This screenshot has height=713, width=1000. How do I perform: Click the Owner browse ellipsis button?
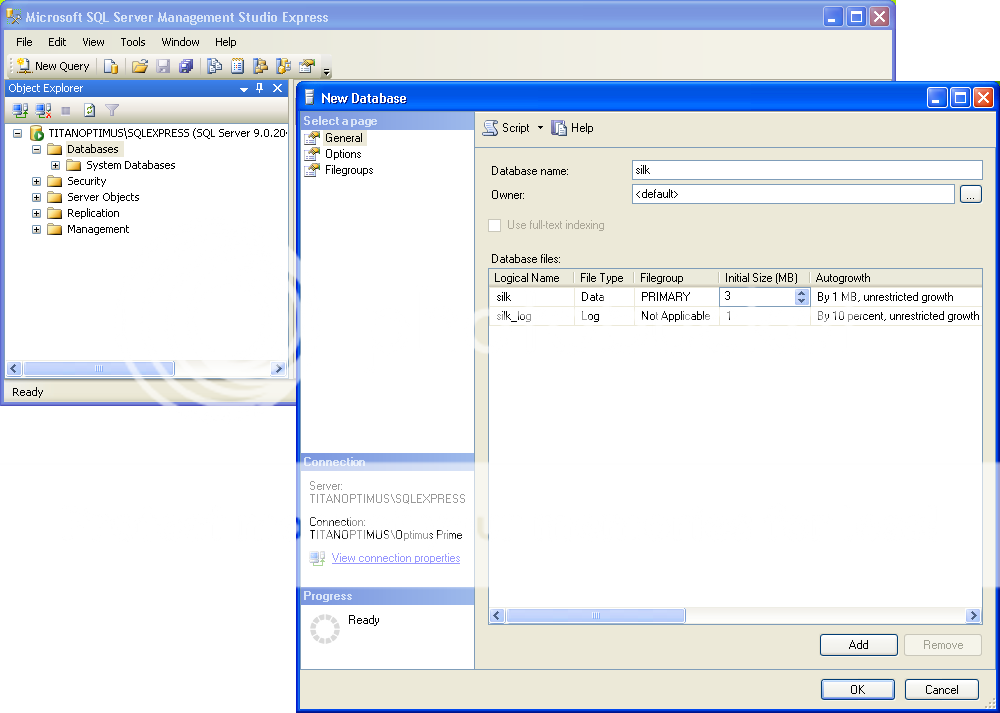click(x=971, y=195)
